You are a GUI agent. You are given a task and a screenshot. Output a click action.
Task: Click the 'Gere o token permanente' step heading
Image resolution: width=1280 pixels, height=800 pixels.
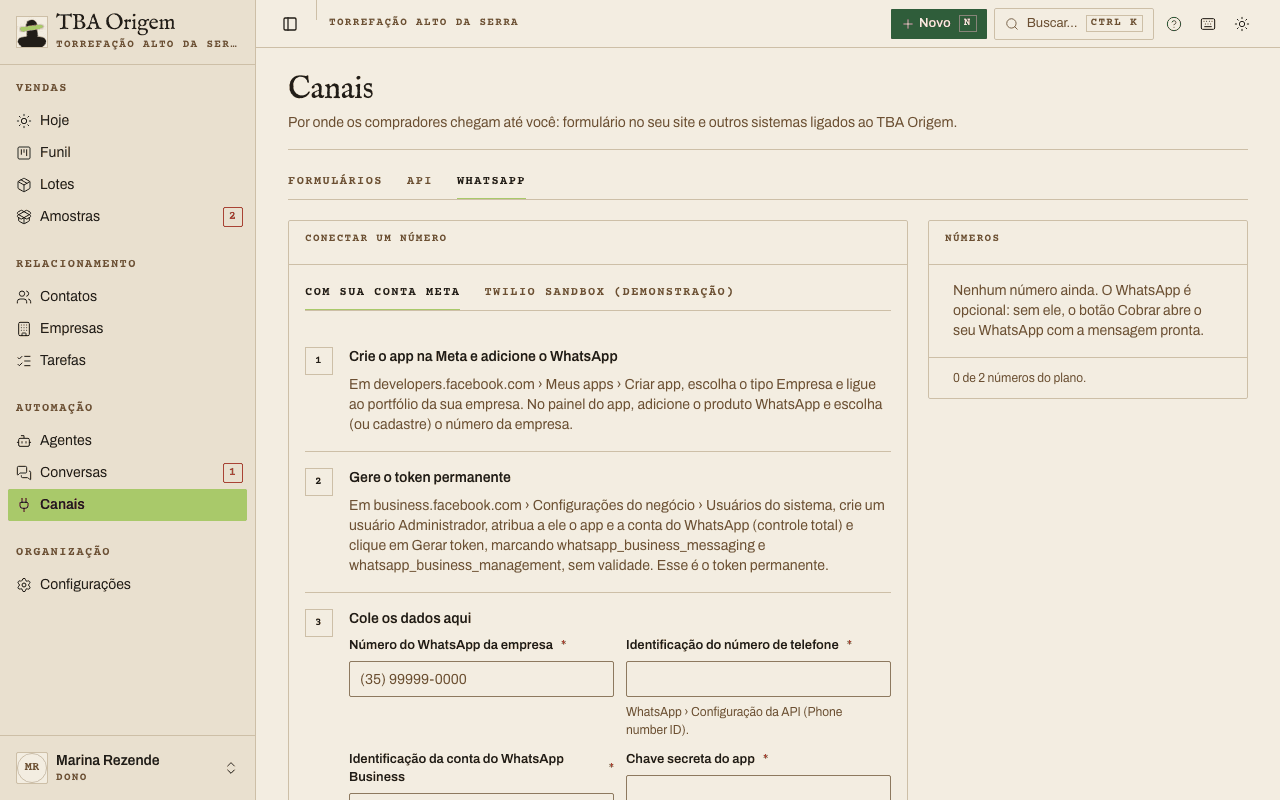tap(430, 477)
